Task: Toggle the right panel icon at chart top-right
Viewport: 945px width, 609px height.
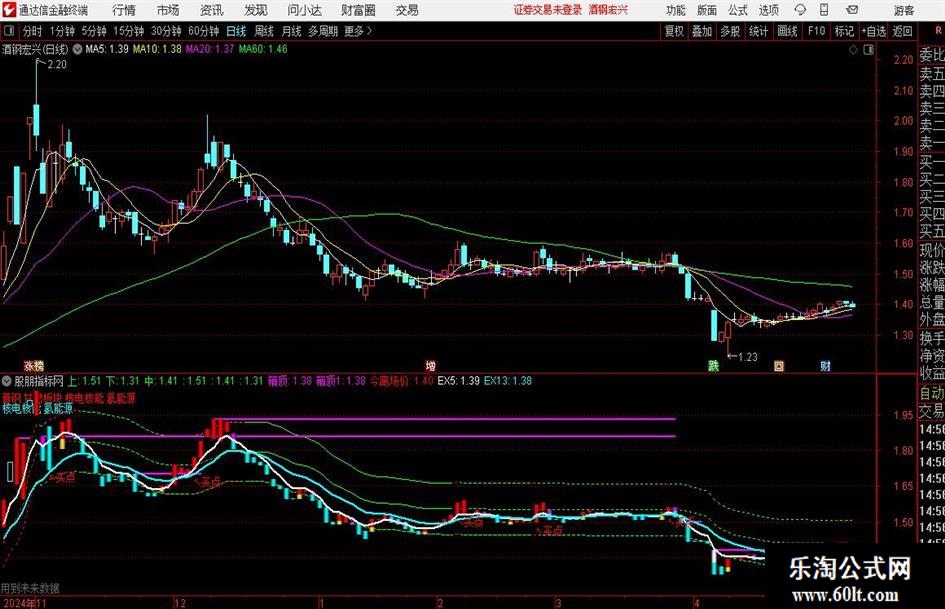Action: (x=868, y=50)
